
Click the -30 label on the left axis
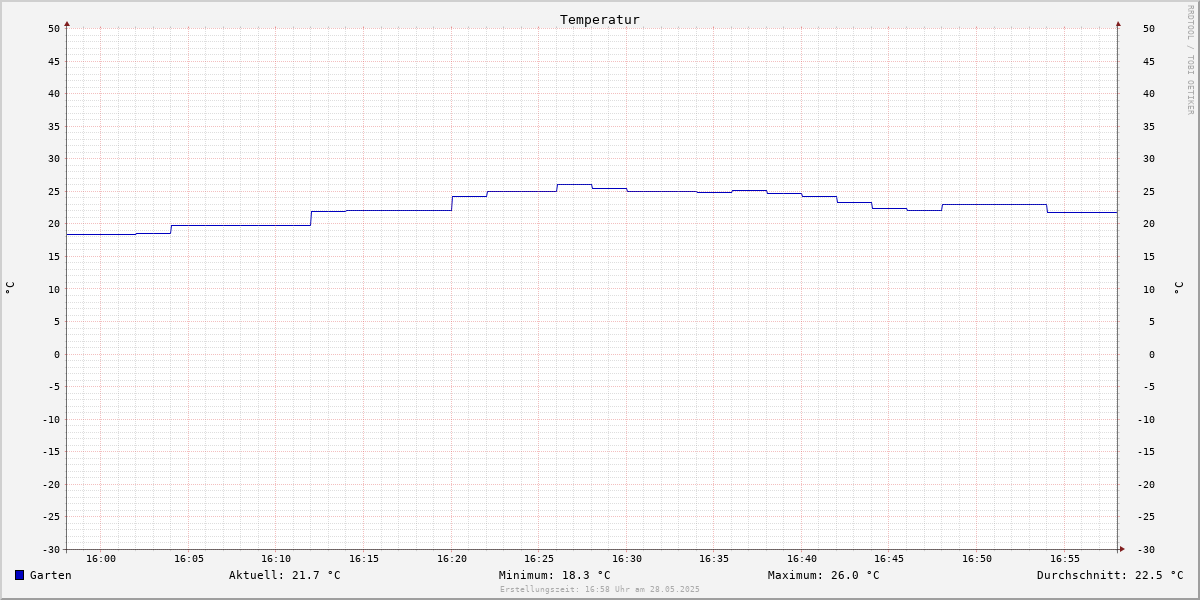pos(51,549)
